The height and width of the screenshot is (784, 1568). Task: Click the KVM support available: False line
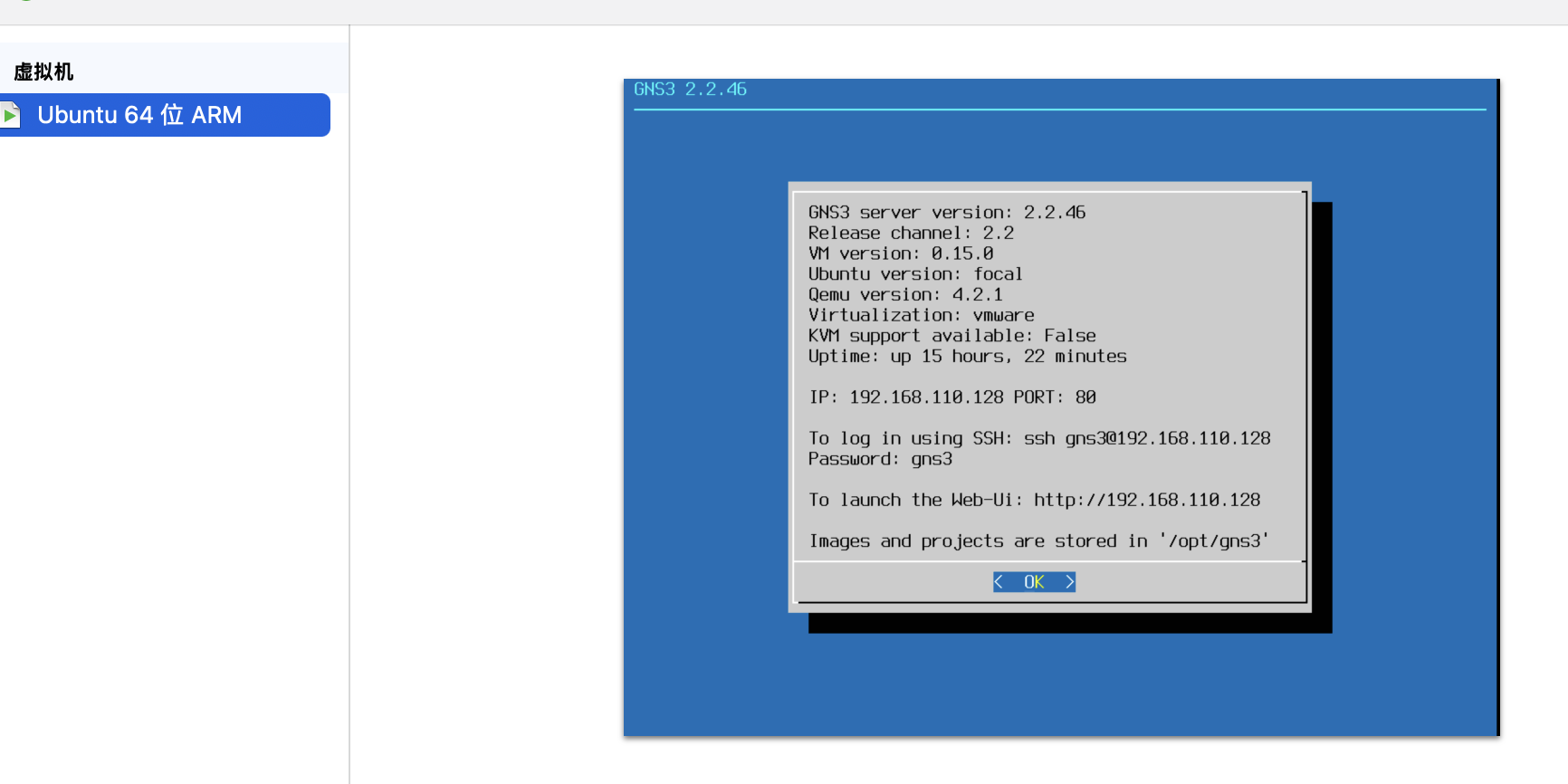(951, 336)
